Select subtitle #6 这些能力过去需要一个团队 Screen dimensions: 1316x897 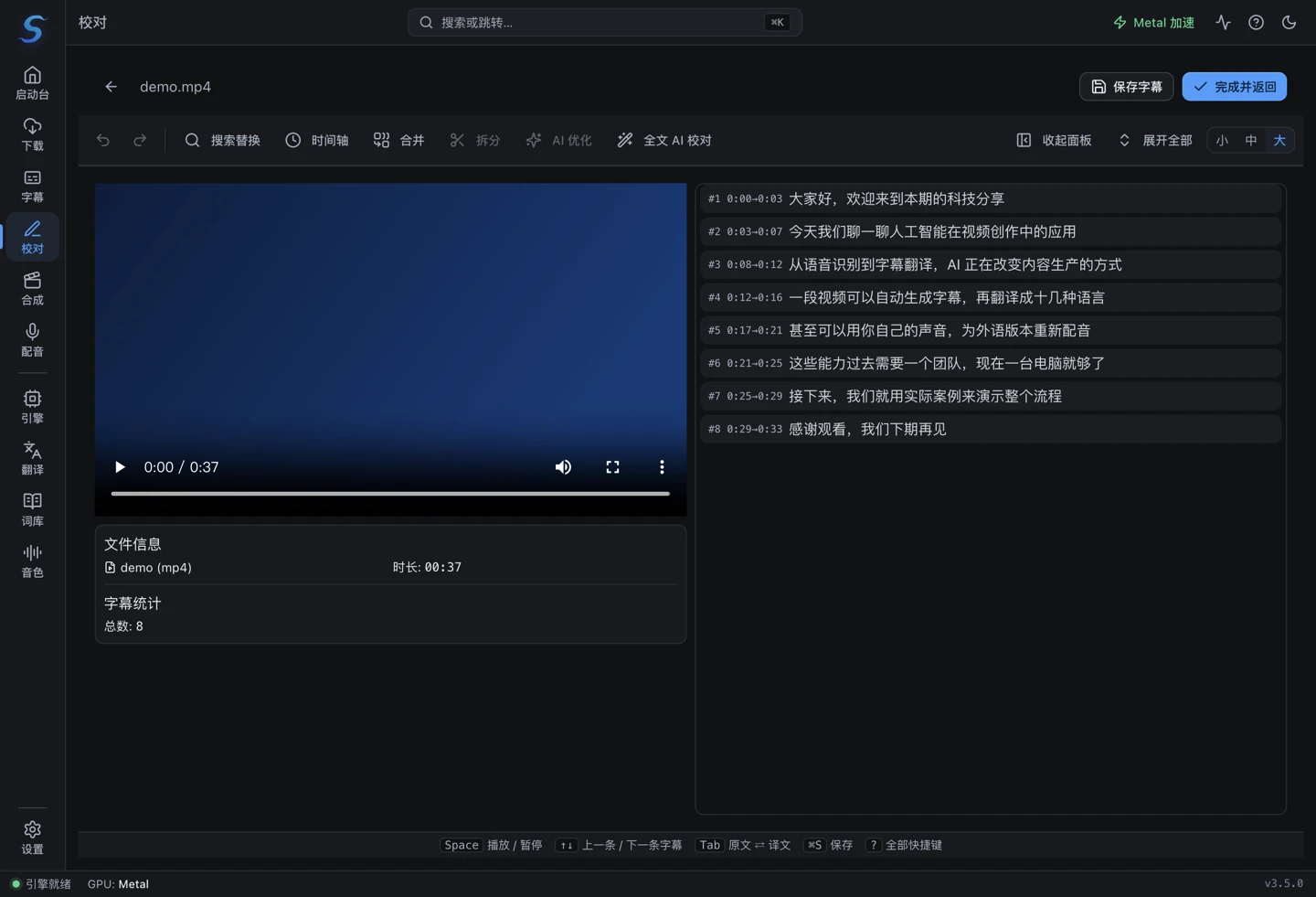991,363
